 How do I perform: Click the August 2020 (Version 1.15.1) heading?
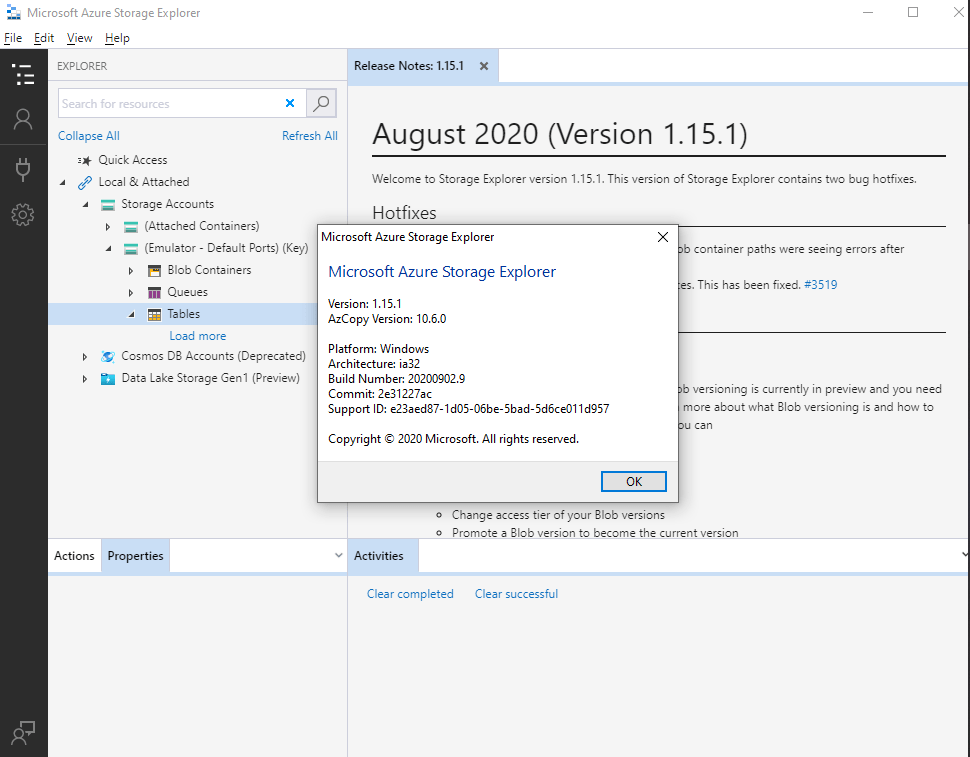pyautogui.click(x=560, y=134)
